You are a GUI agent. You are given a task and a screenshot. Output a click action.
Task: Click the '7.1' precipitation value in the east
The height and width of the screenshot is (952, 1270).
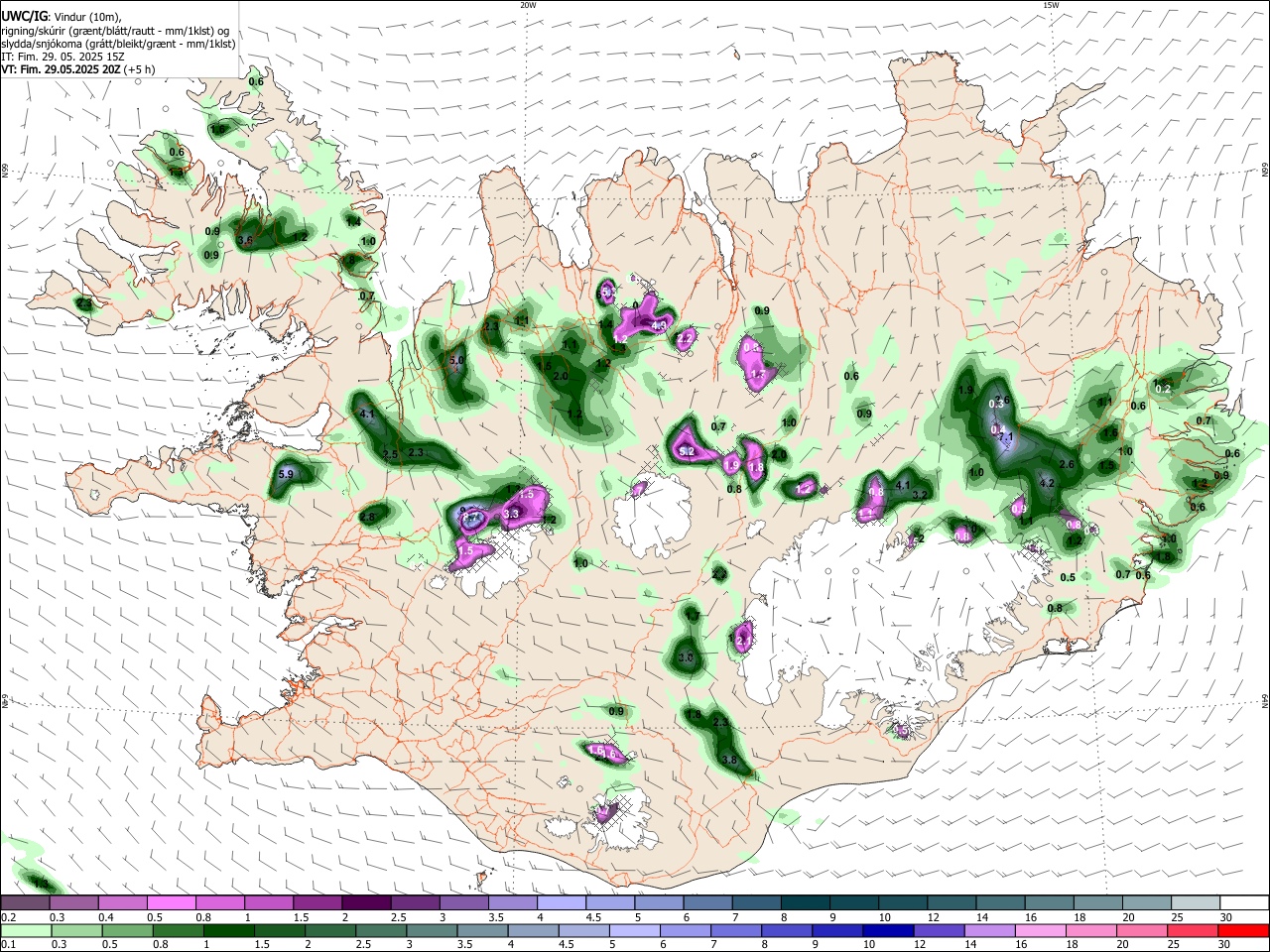[x=1005, y=437]
